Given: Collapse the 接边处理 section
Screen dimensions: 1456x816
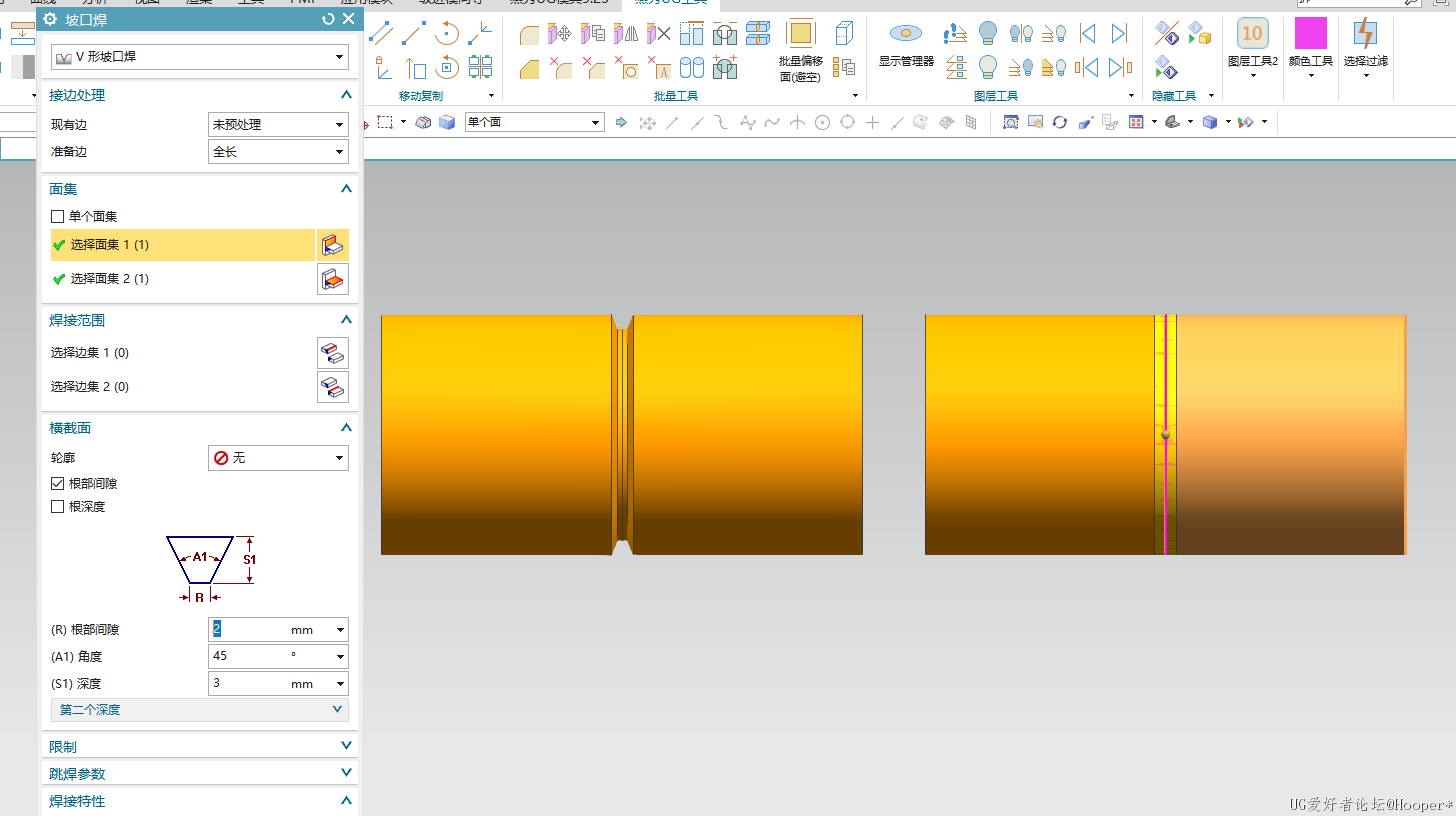Looking at the screenshot, I should [346, 95].
